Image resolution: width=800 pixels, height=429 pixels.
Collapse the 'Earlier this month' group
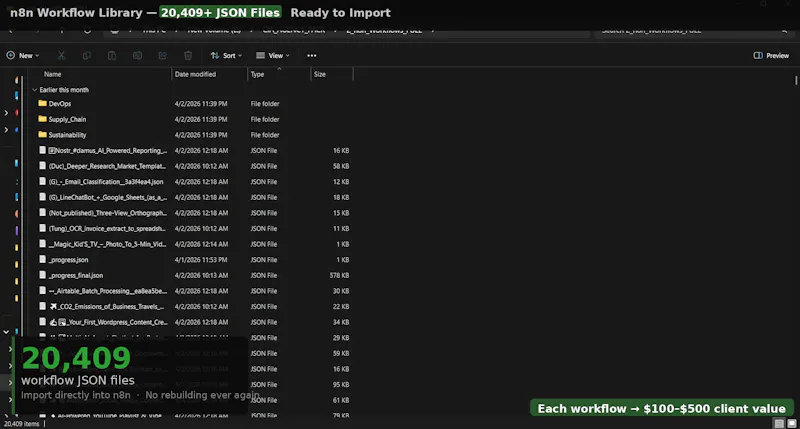(x=35, y=90)
